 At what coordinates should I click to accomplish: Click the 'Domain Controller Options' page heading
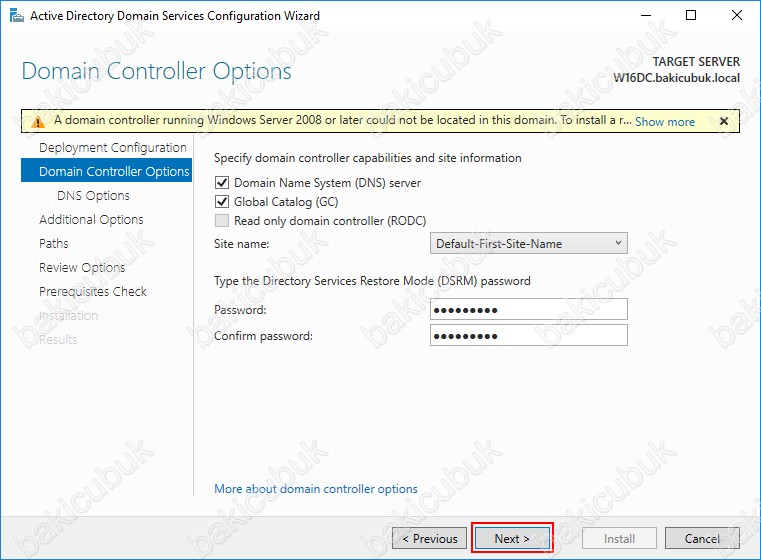tap(157, 71)
